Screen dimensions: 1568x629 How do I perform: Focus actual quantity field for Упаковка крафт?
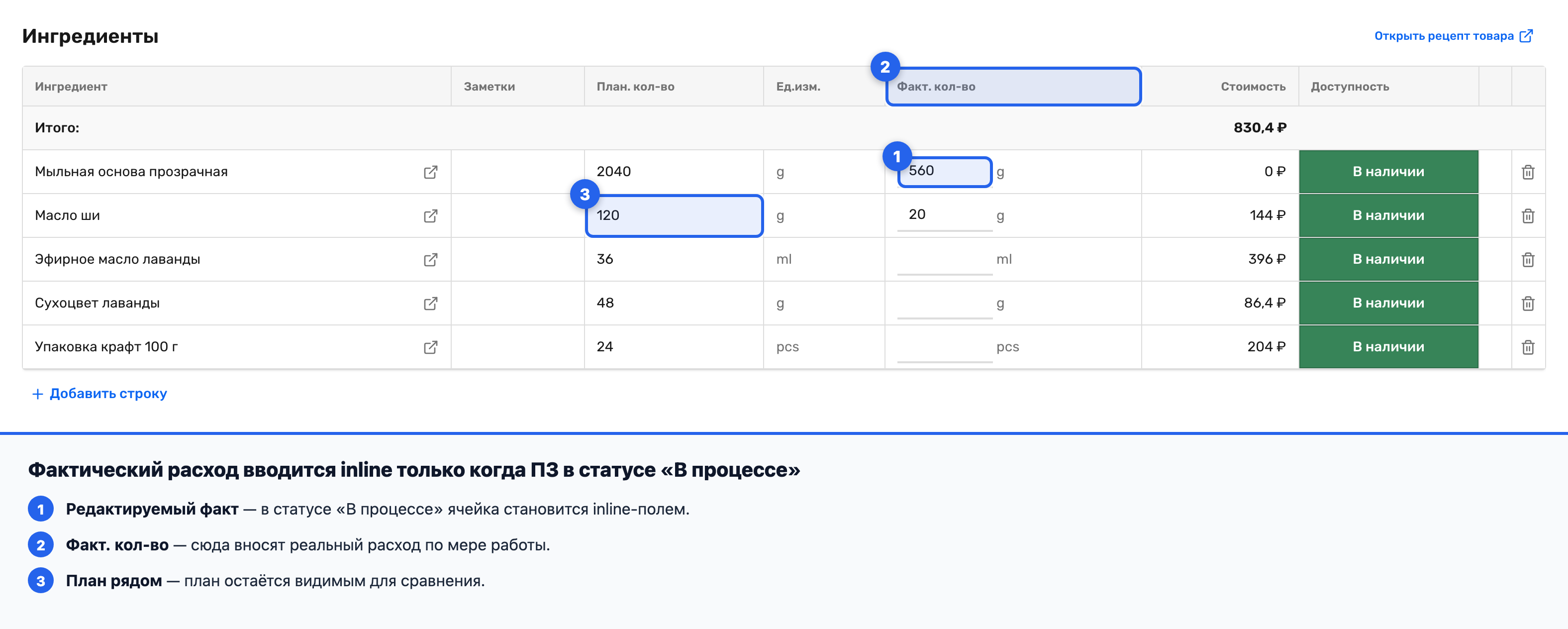coord(945,347)
